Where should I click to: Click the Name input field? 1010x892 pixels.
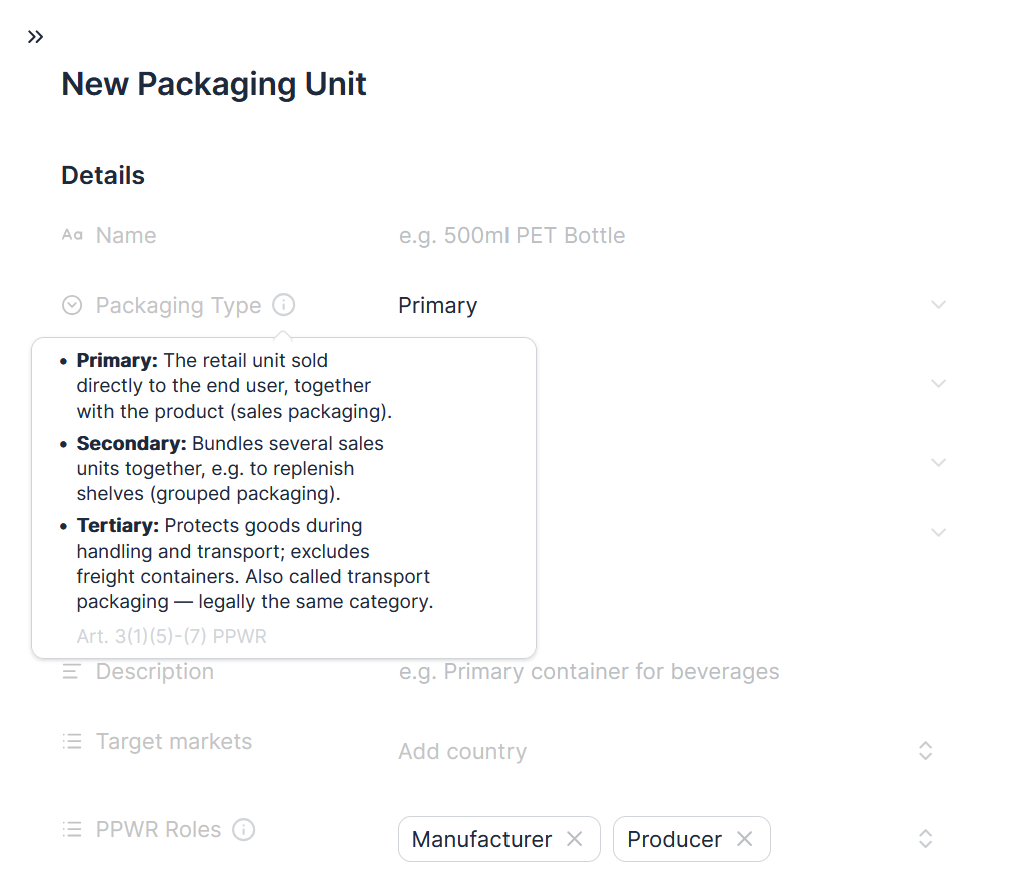pyautogui.click(x=672, y=235)
